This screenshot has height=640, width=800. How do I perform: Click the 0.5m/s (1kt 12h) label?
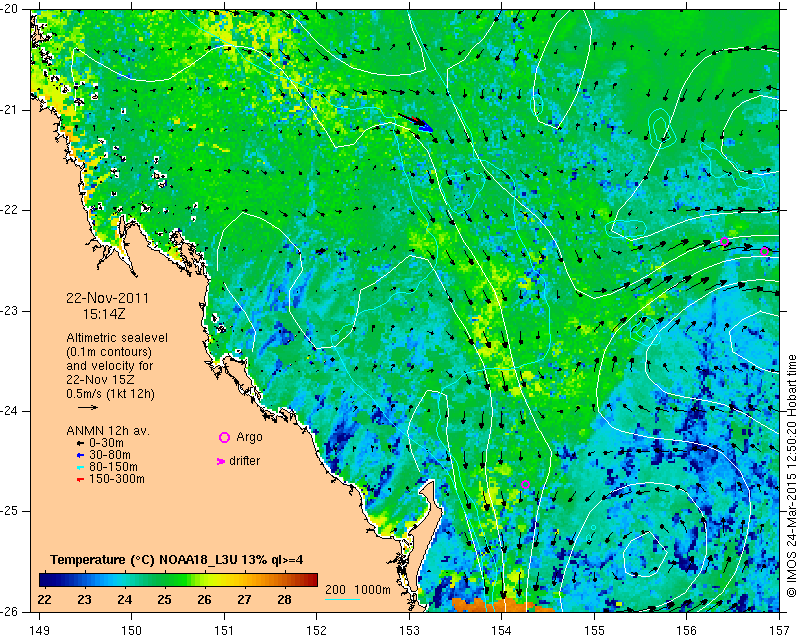(x=110, y=393)
